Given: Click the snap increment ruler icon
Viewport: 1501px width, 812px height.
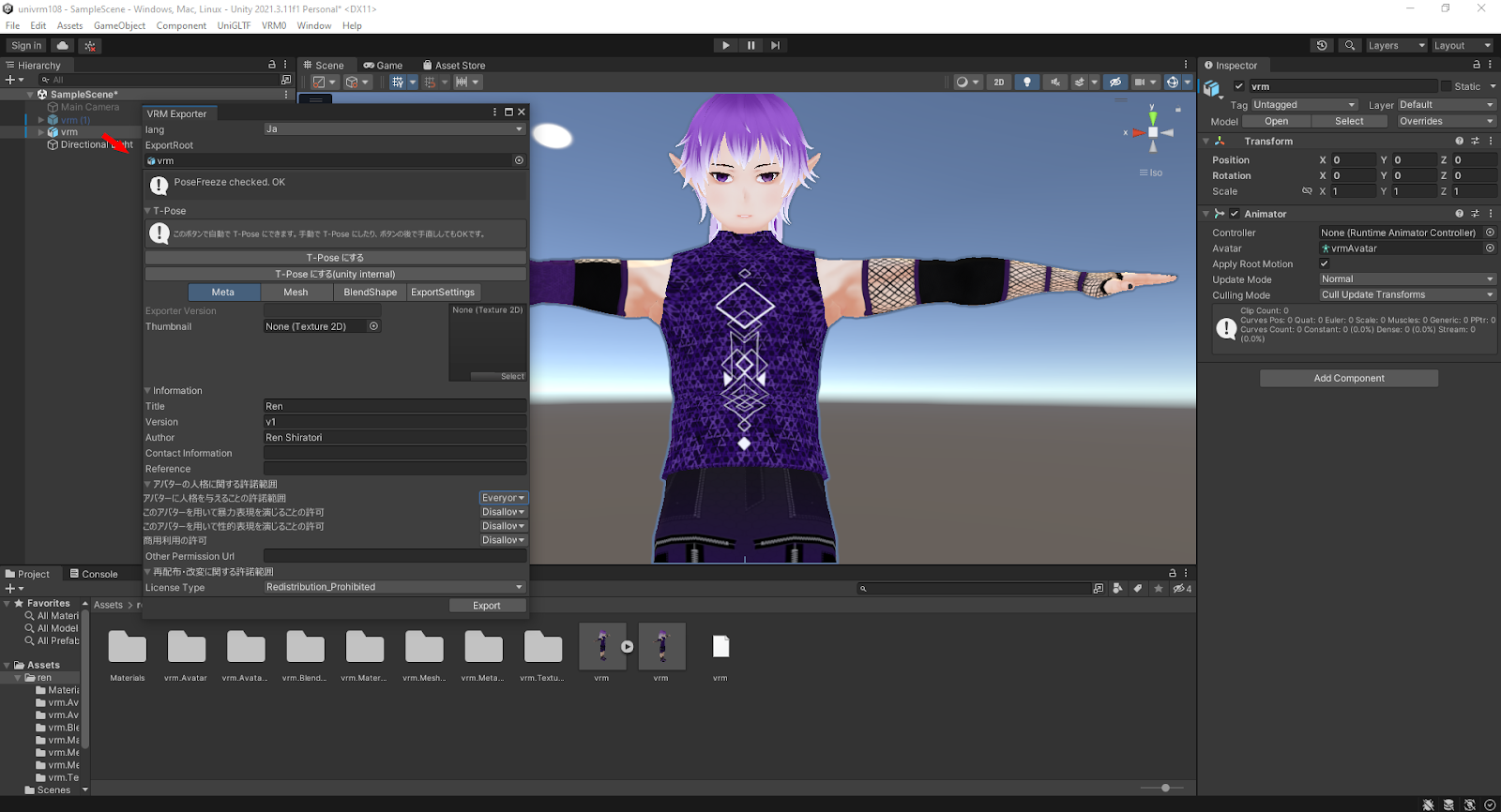Looking at the screenshot, I should point(462,83).
